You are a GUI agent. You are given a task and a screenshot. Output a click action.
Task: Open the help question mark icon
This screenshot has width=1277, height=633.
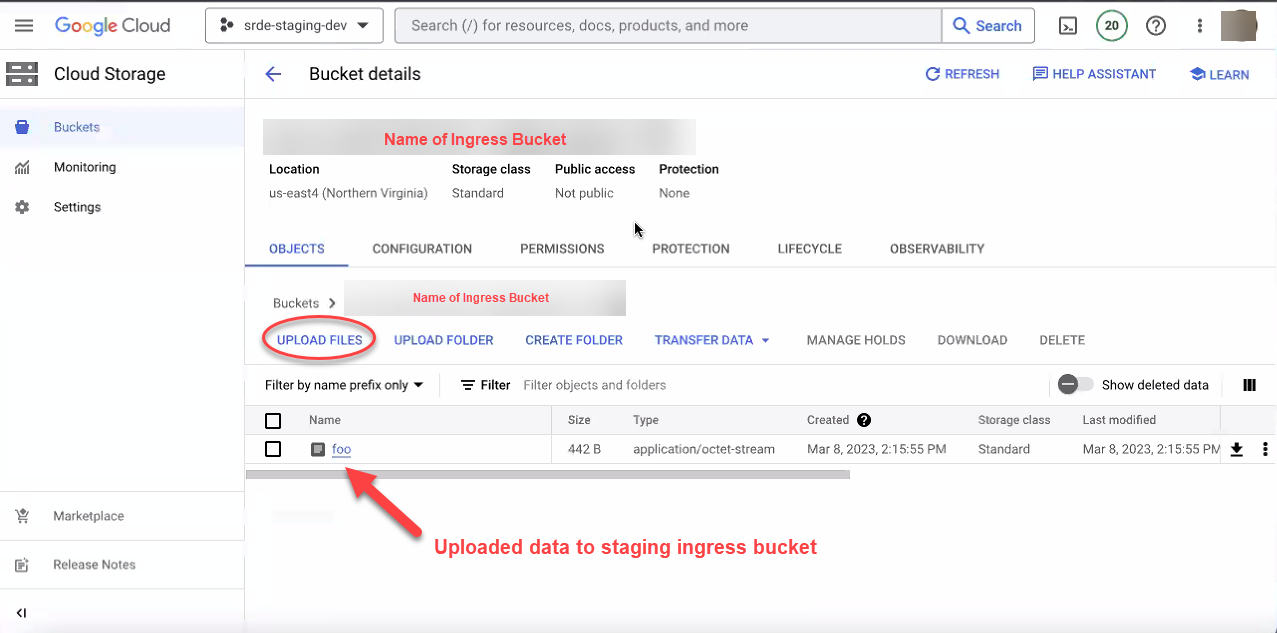[x=1156, y=26]
